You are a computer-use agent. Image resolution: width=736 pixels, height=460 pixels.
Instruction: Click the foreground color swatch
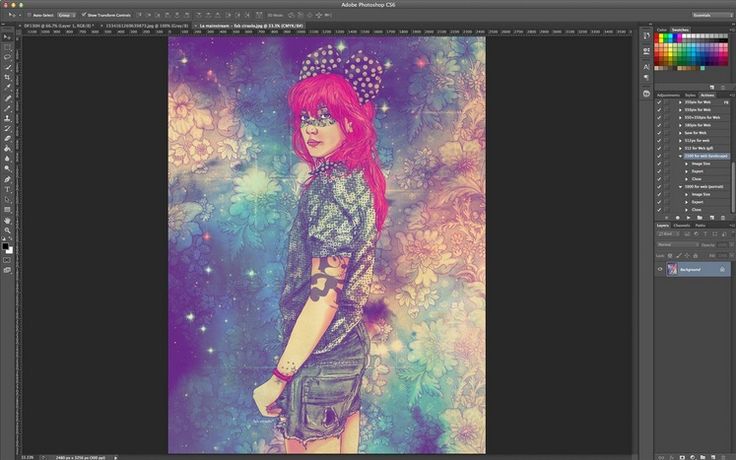[5, 246]
